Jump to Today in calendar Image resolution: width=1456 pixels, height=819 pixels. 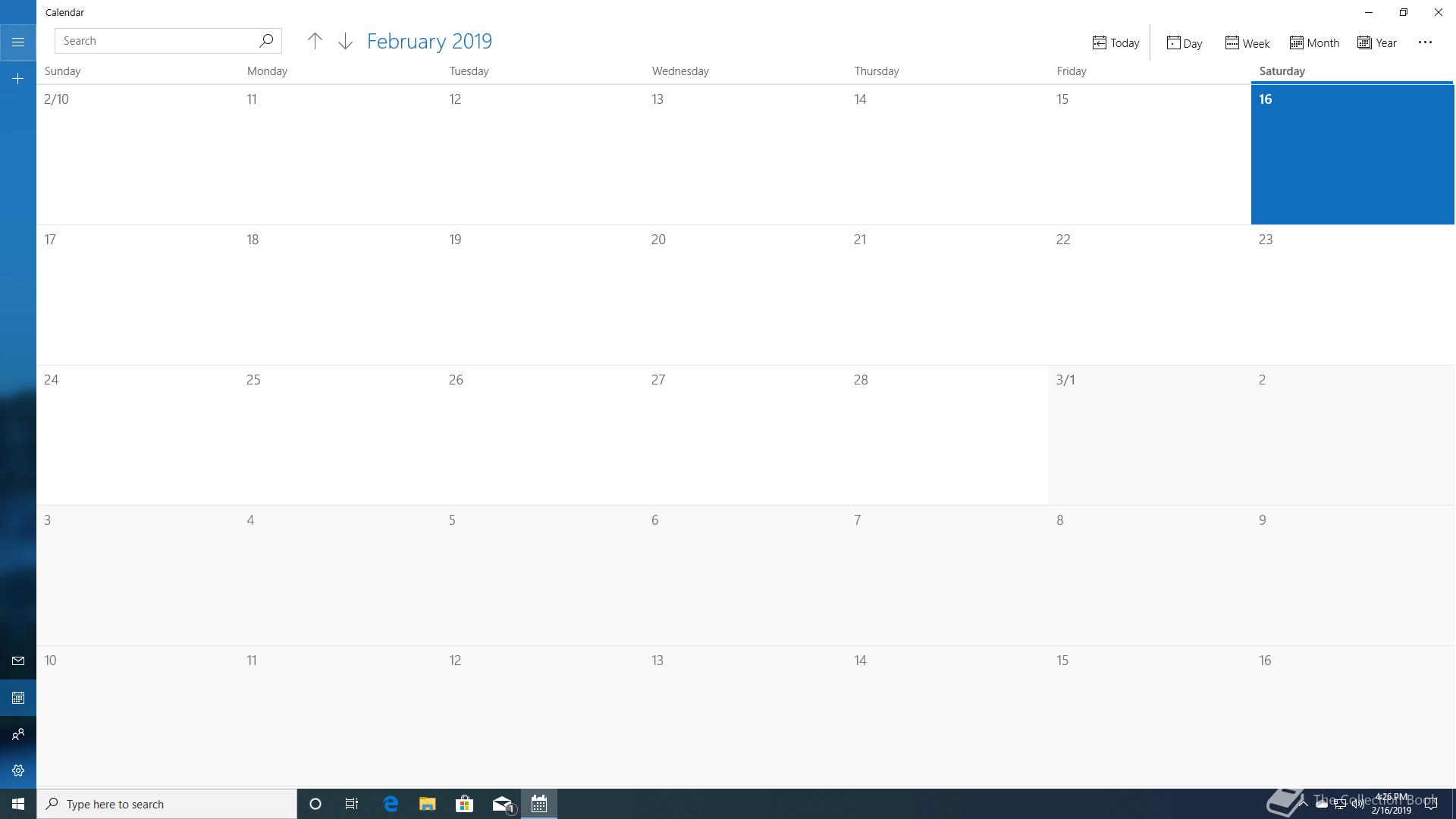click(1116, 43)
